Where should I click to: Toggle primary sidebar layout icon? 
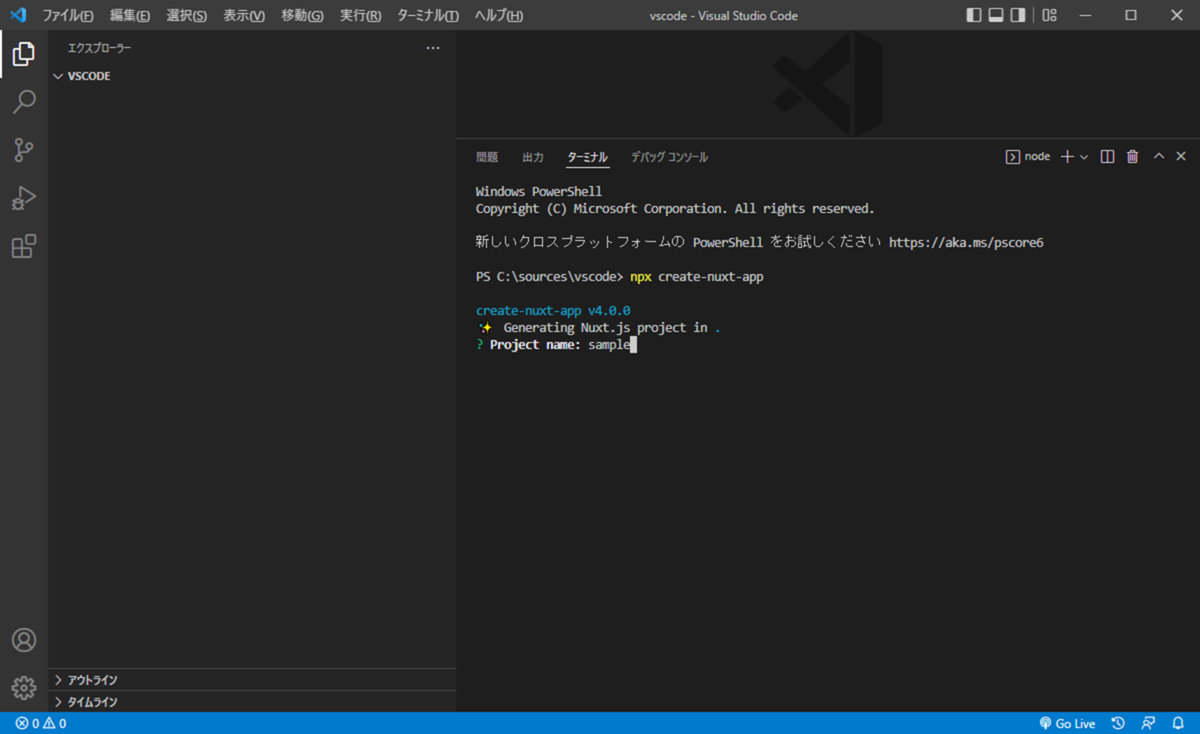pyautogui.click(x=974, y=15)
